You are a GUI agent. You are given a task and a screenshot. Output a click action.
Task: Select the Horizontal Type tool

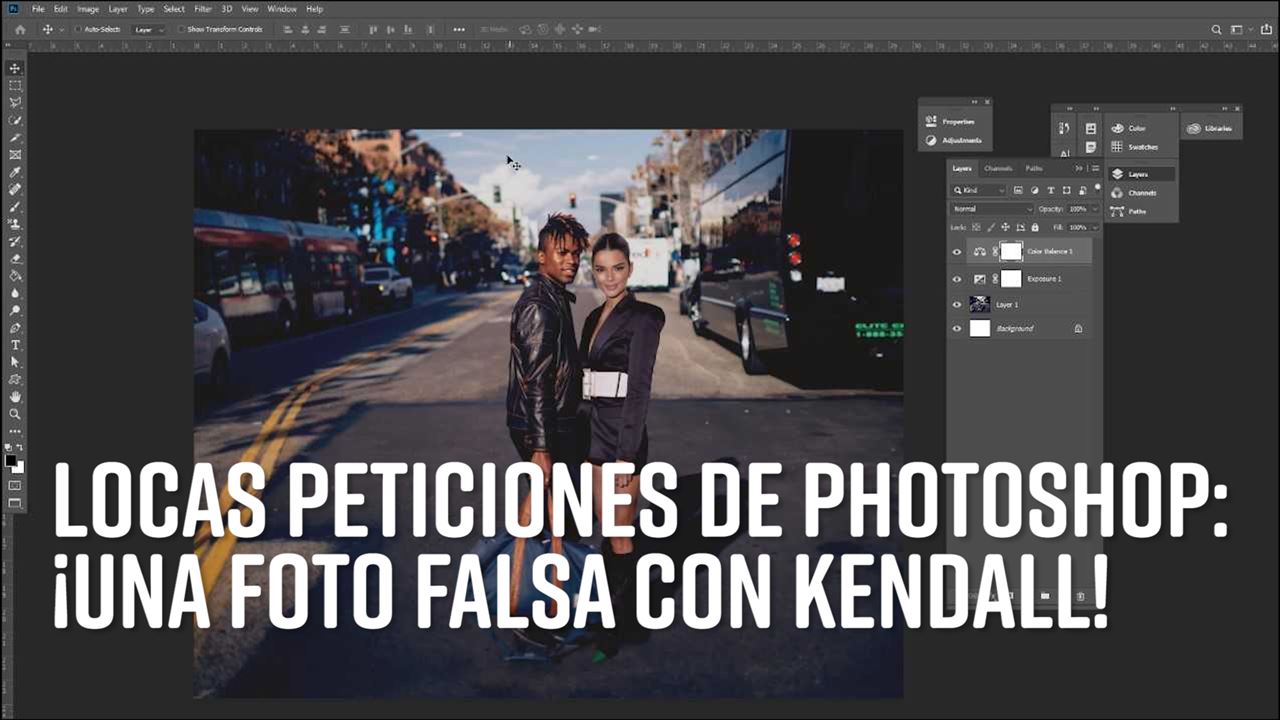15,344
